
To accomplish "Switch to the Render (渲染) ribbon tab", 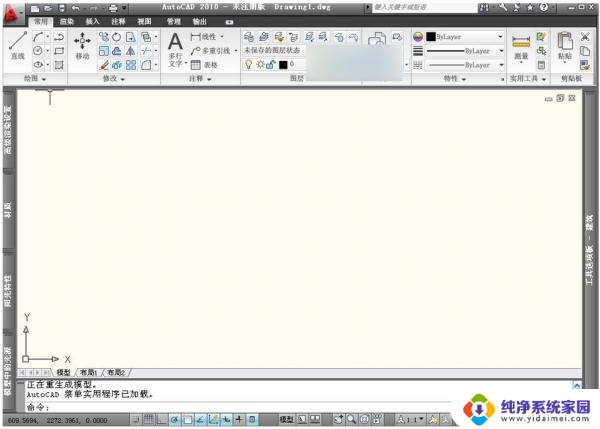I will (67, 21).
